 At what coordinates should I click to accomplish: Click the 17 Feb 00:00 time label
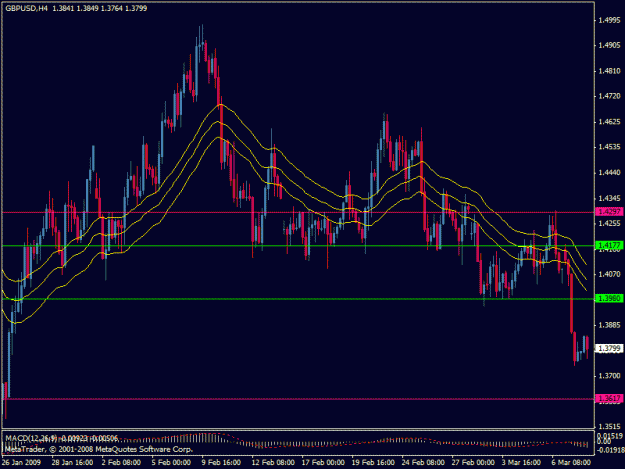pos(323,463)
